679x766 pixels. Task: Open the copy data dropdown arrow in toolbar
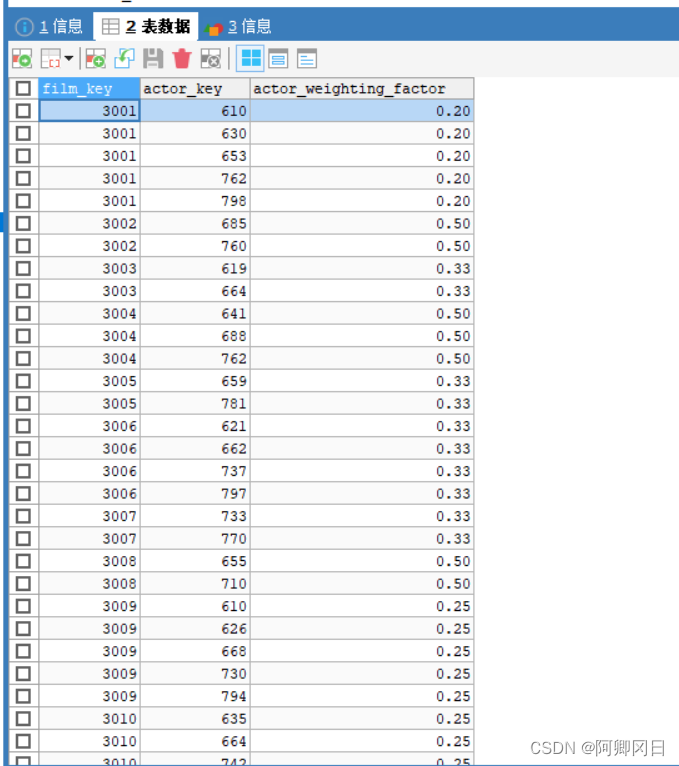point(68,59)
